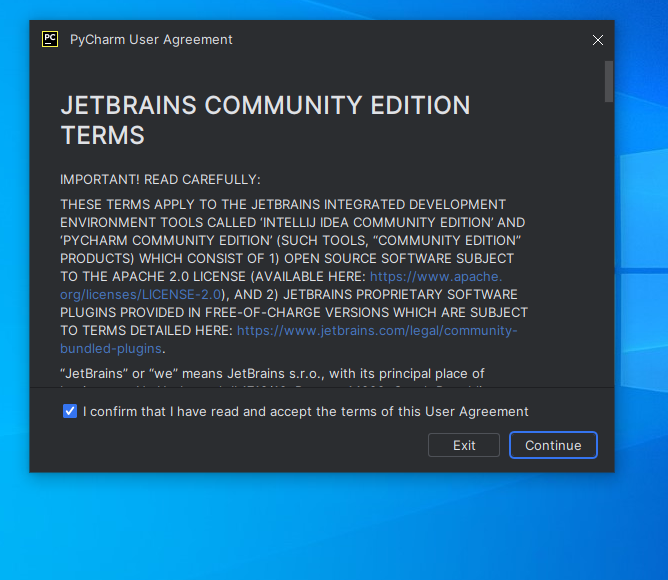Click the agreement's vertical scrollbar thumb
668x580 pixels.
click(608, 82)
